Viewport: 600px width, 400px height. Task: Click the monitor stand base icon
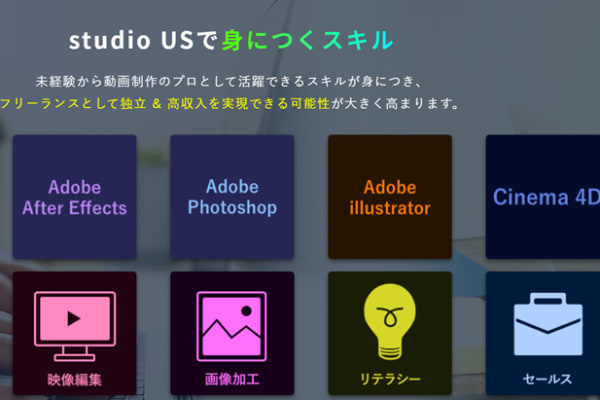point(75,358)
